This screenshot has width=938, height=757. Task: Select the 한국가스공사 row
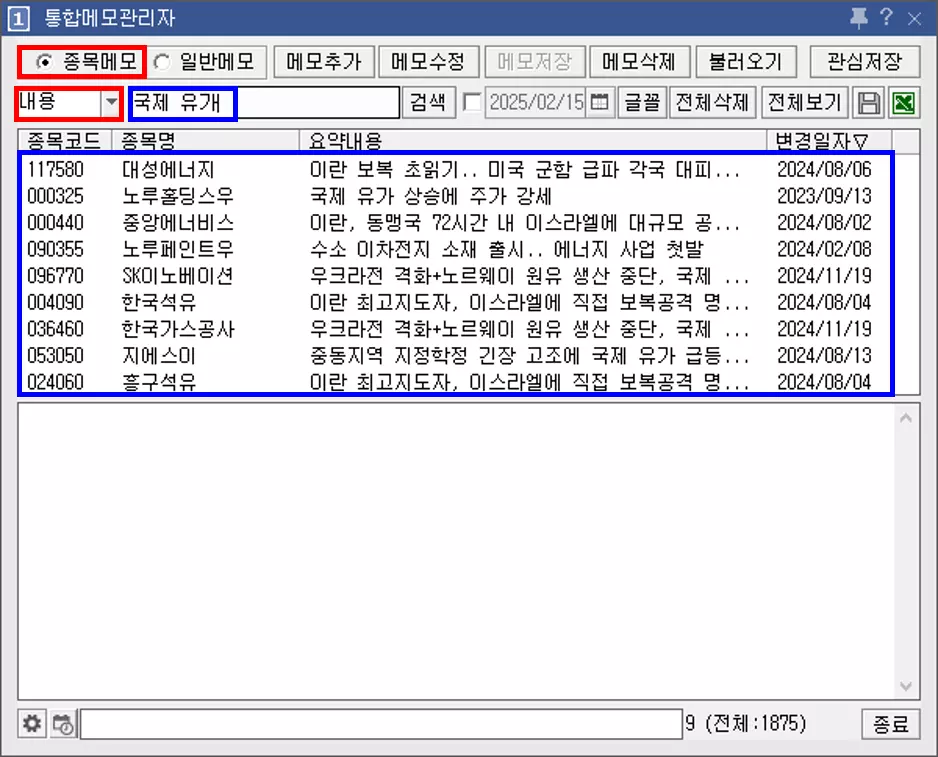click(x=456, y=329)
